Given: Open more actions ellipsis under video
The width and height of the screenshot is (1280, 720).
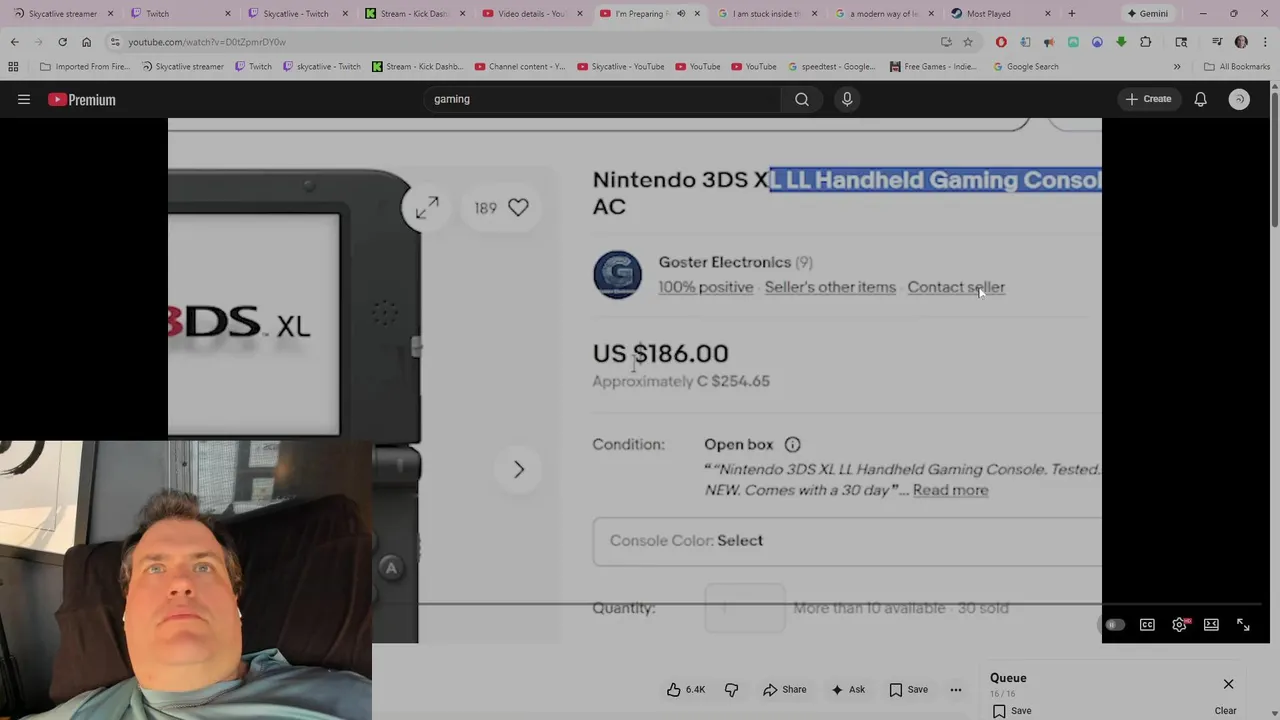Looking at the screenshot, I should click(x=956, y=689).
